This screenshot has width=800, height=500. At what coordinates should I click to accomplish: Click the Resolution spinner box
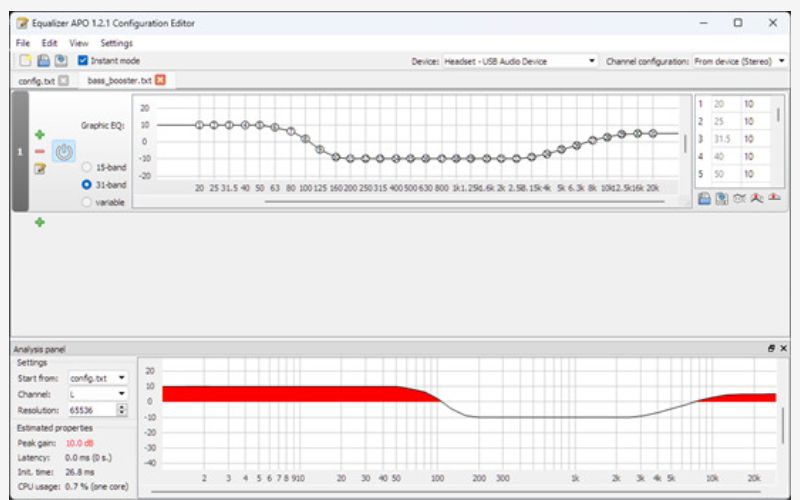click(x=93, y=409)
